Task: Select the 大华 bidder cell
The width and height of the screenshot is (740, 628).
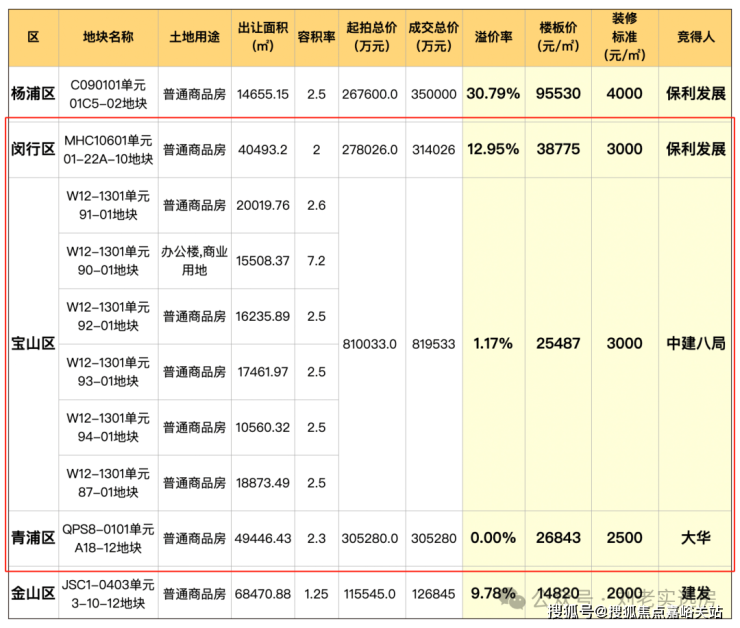Action: tap(695, 538)
